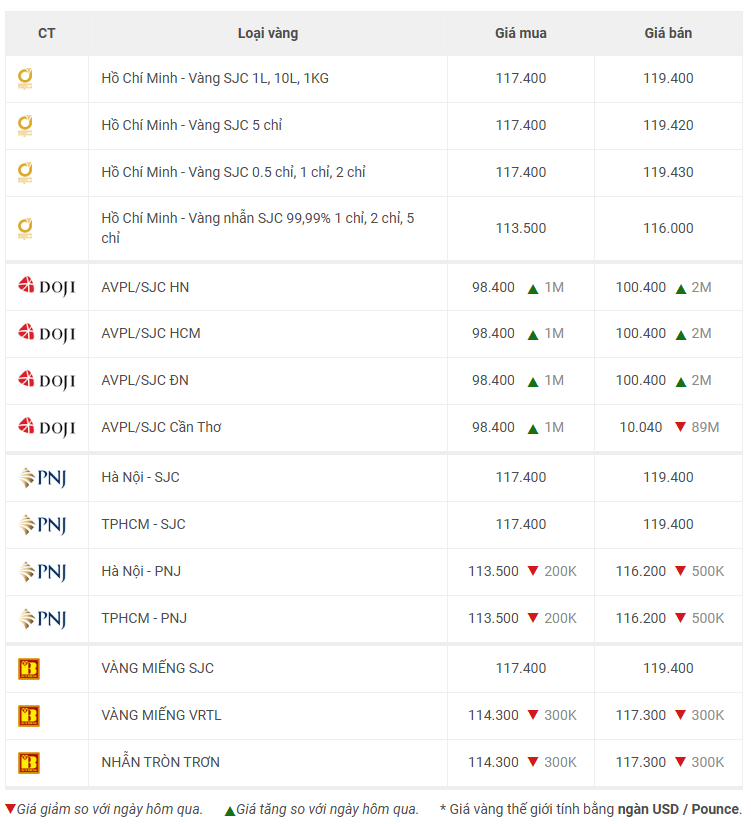Click sell price 116.200 for Hà Nội - PNJ
Screen dimensions: 751x824
(x=641, y=571)
